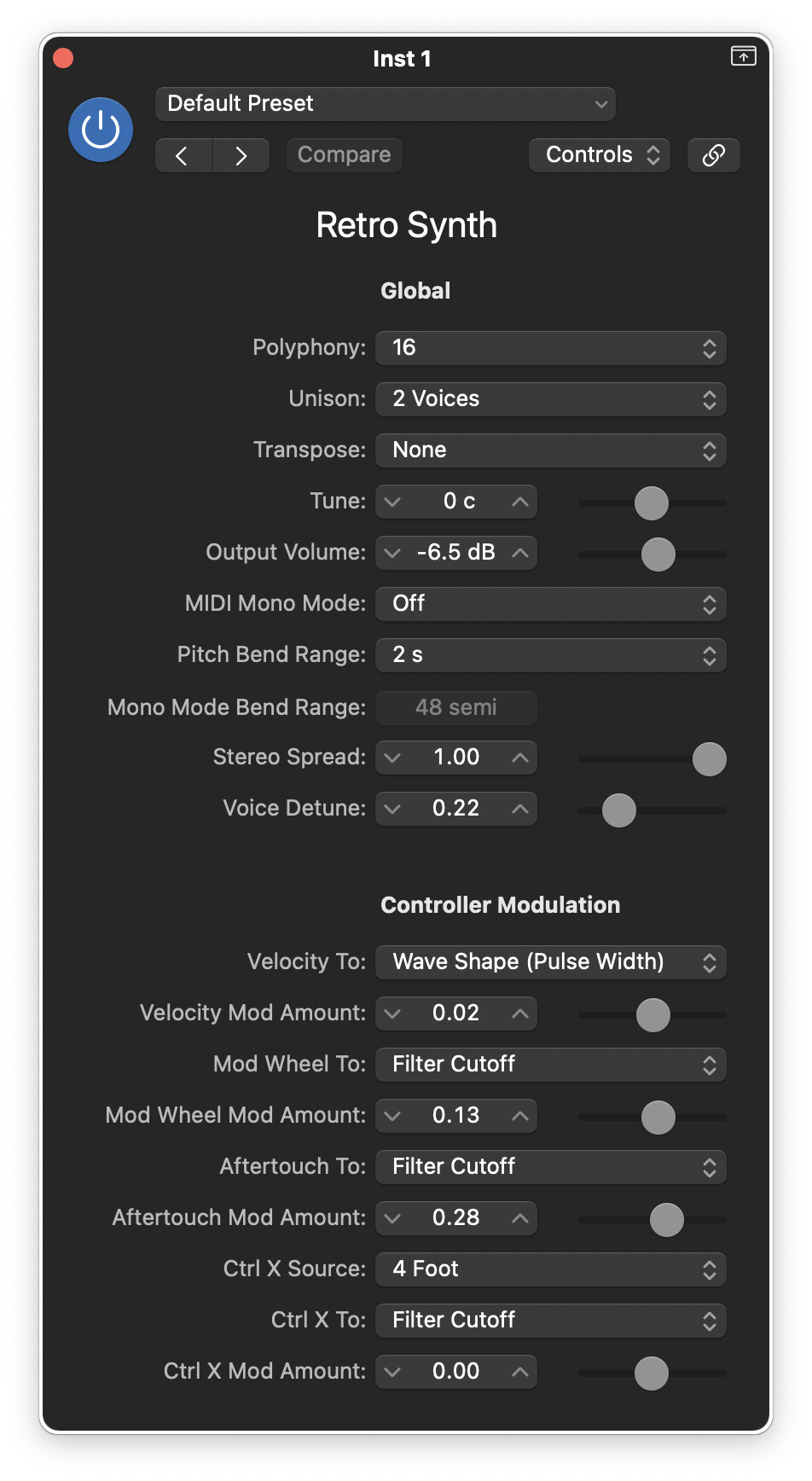
Task: Increase Voice Detune with up arrow
Action: [x=519, y=809]
